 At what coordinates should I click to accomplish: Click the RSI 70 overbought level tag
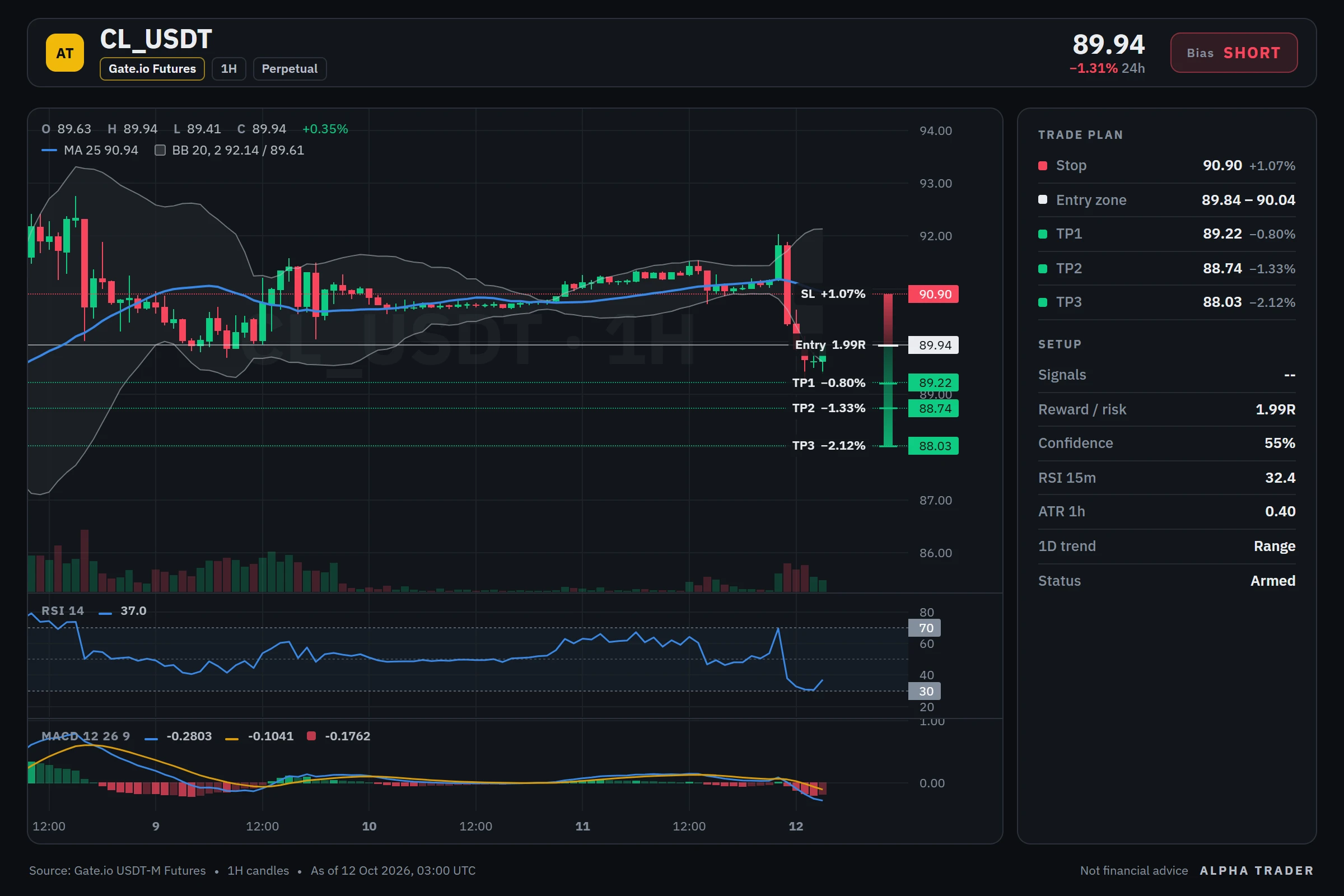point(924,628)
